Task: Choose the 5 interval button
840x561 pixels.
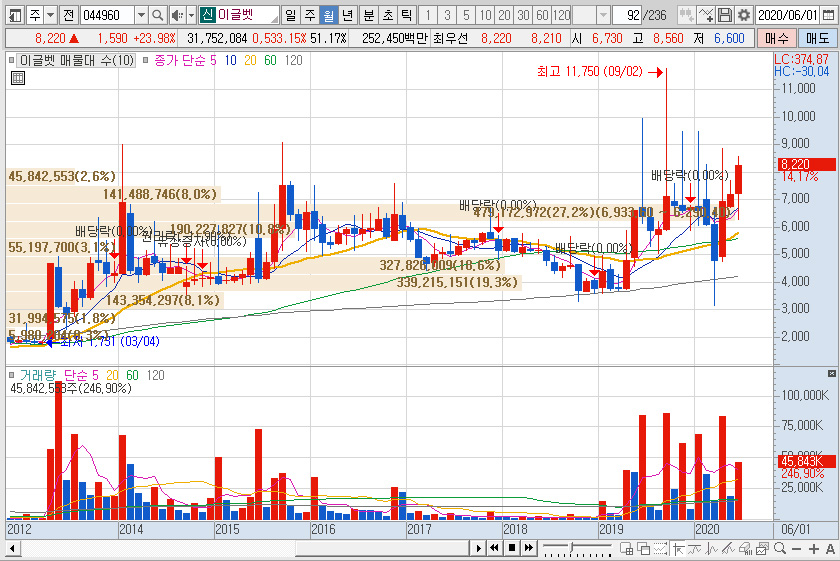Action: tap(466, 15)
